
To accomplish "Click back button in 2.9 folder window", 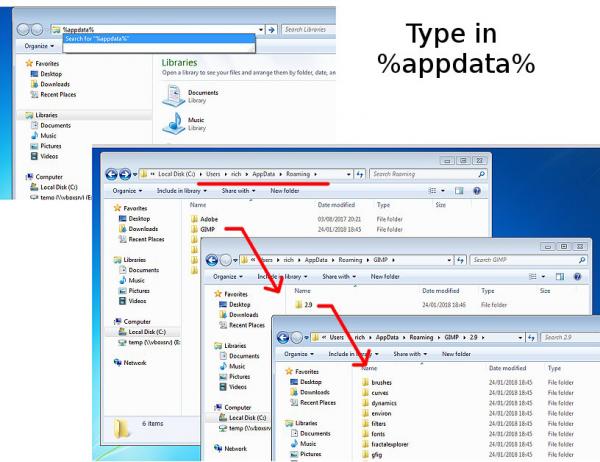I will 283,338.
